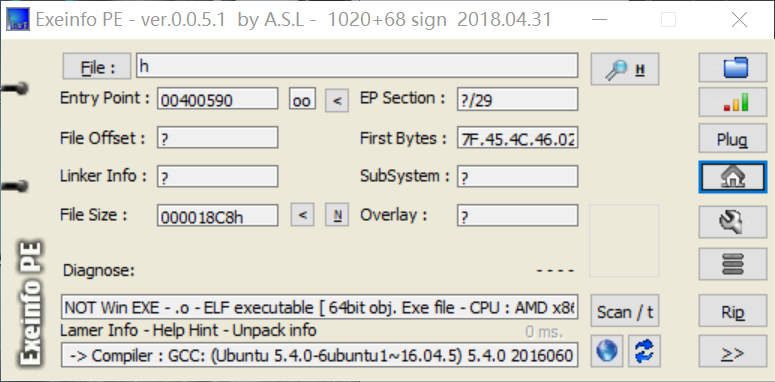Click the File : button
775x382 pixels.
coord(97,67)
